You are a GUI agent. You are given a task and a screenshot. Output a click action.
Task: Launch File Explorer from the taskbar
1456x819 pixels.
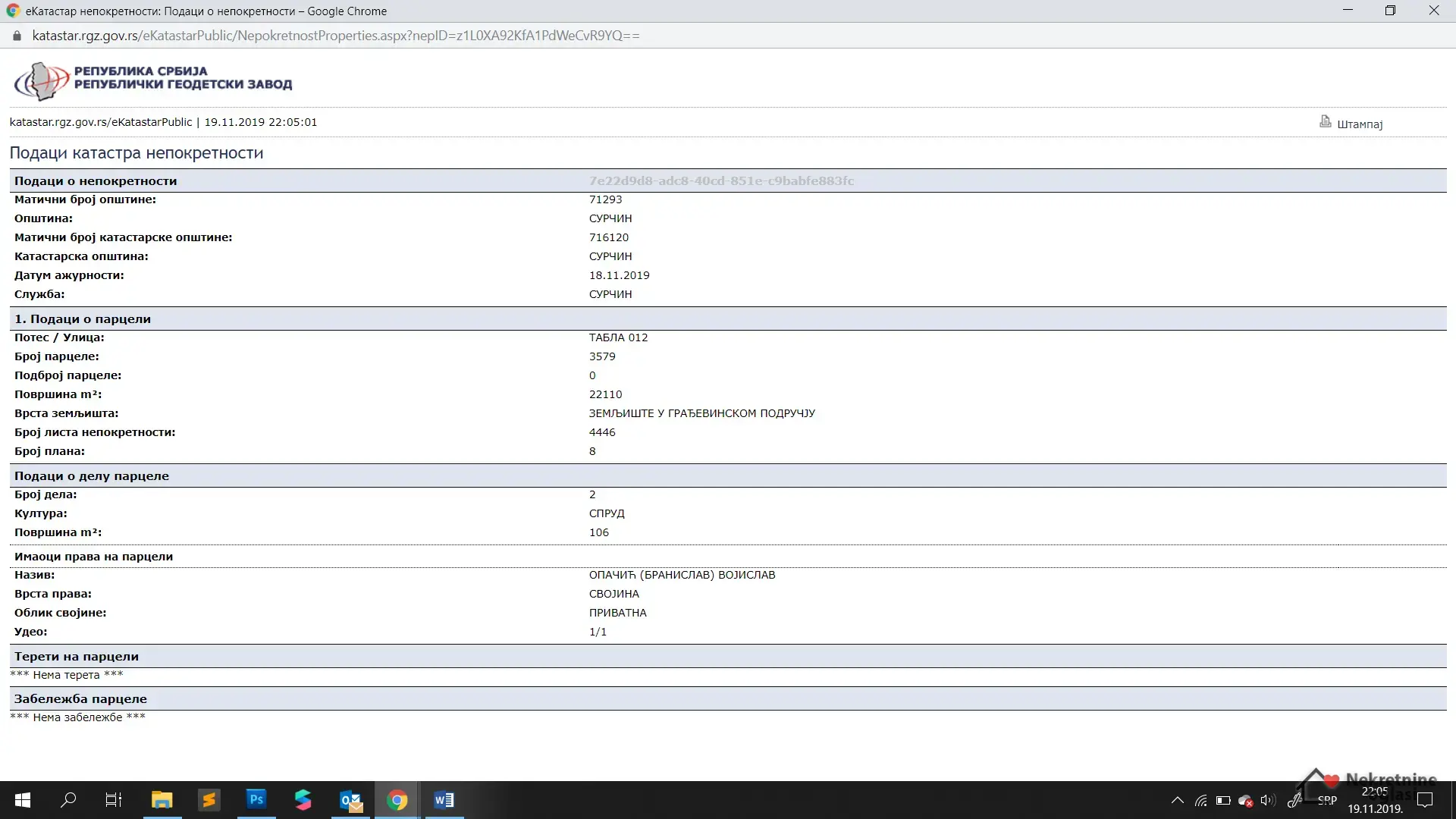tap(162, 800)
